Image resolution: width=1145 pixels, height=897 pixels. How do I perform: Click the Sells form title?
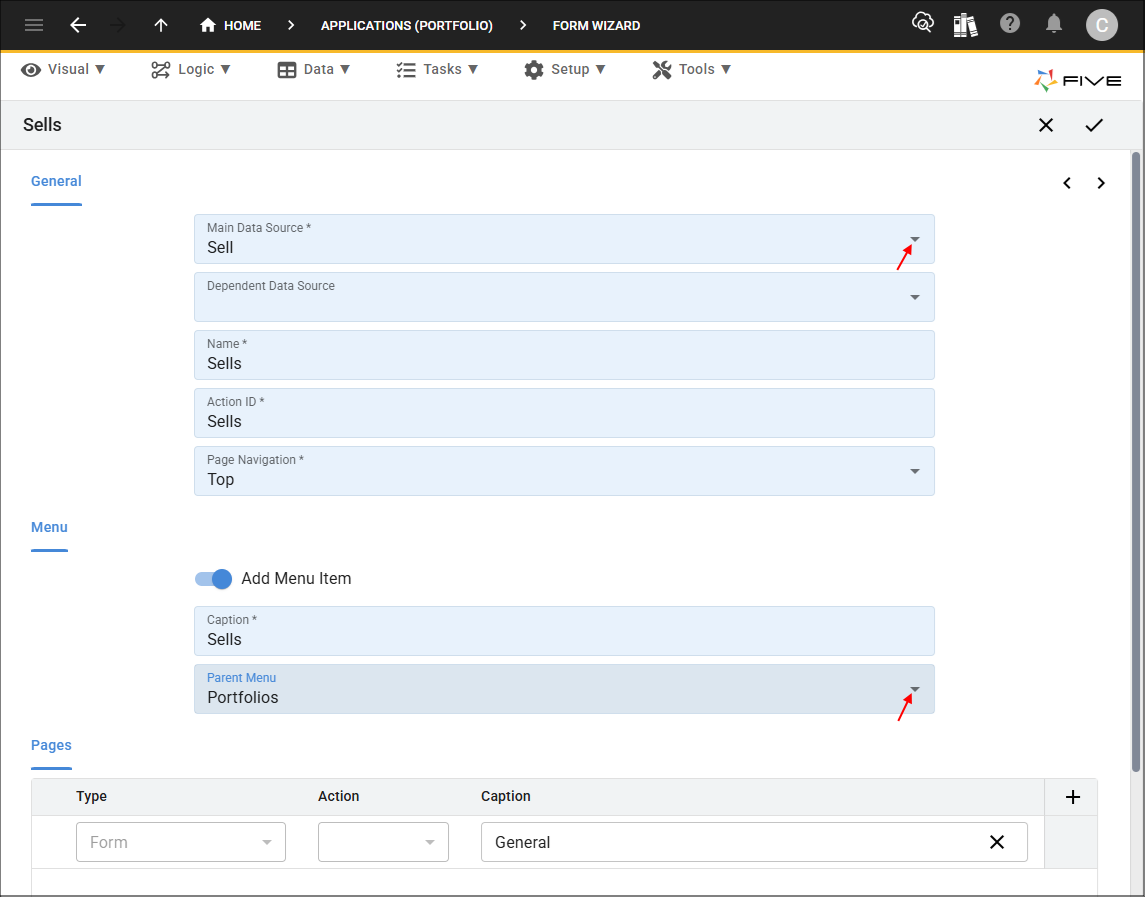[x=42, y=125]
